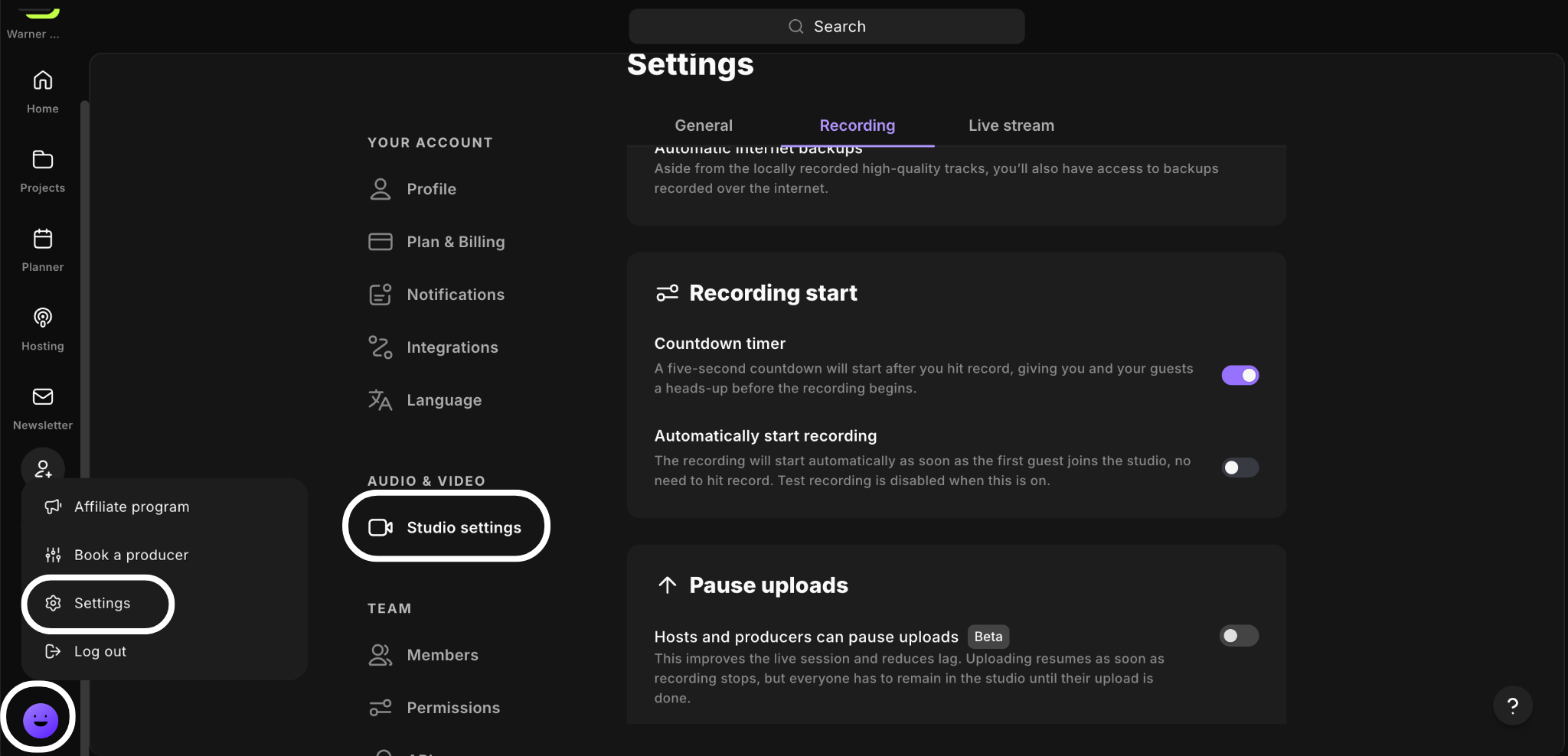The image size is (1568, 756).
Task: Open Members team page
Action: (443, 655)
